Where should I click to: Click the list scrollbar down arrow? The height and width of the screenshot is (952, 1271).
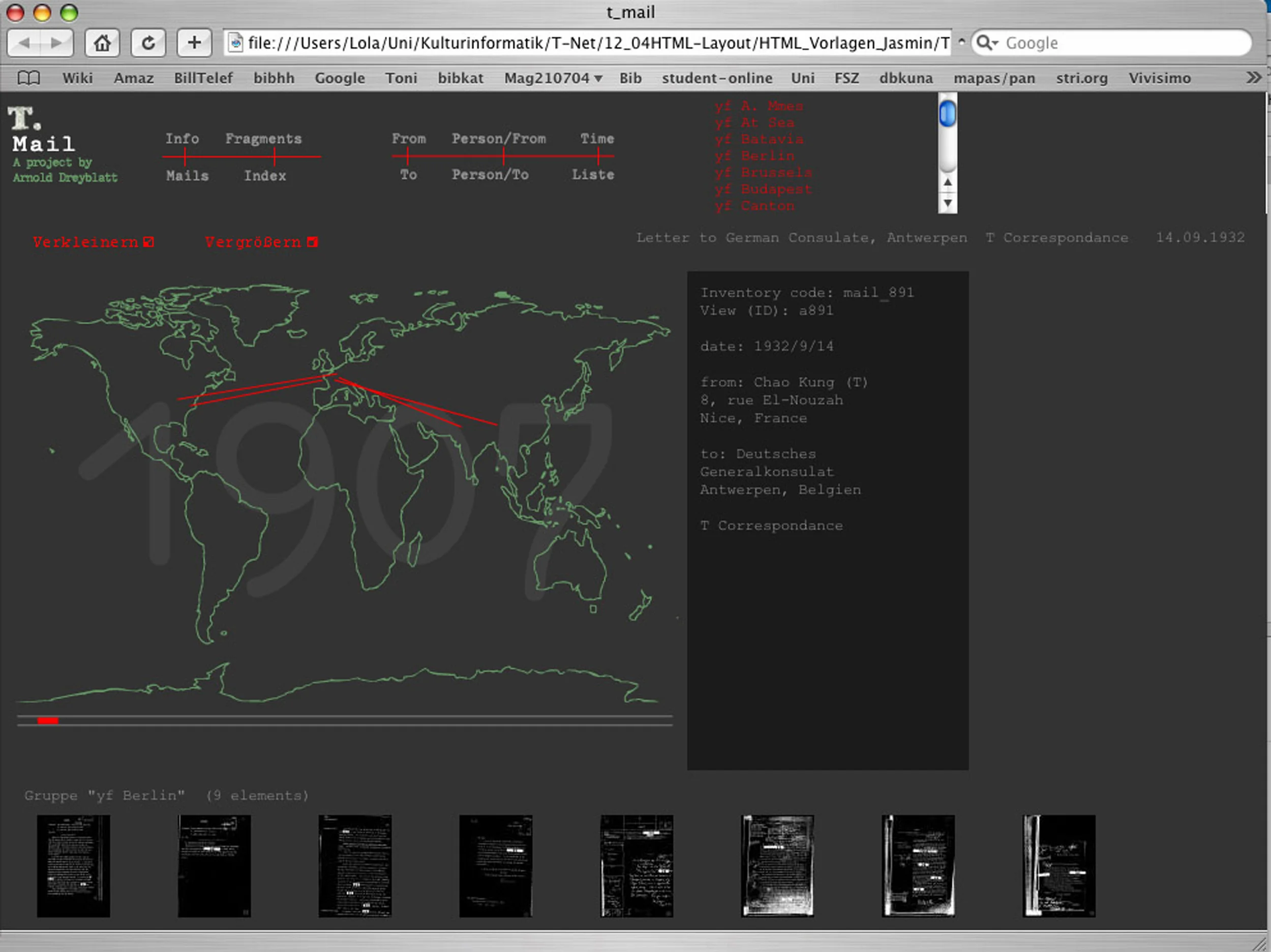948,203
